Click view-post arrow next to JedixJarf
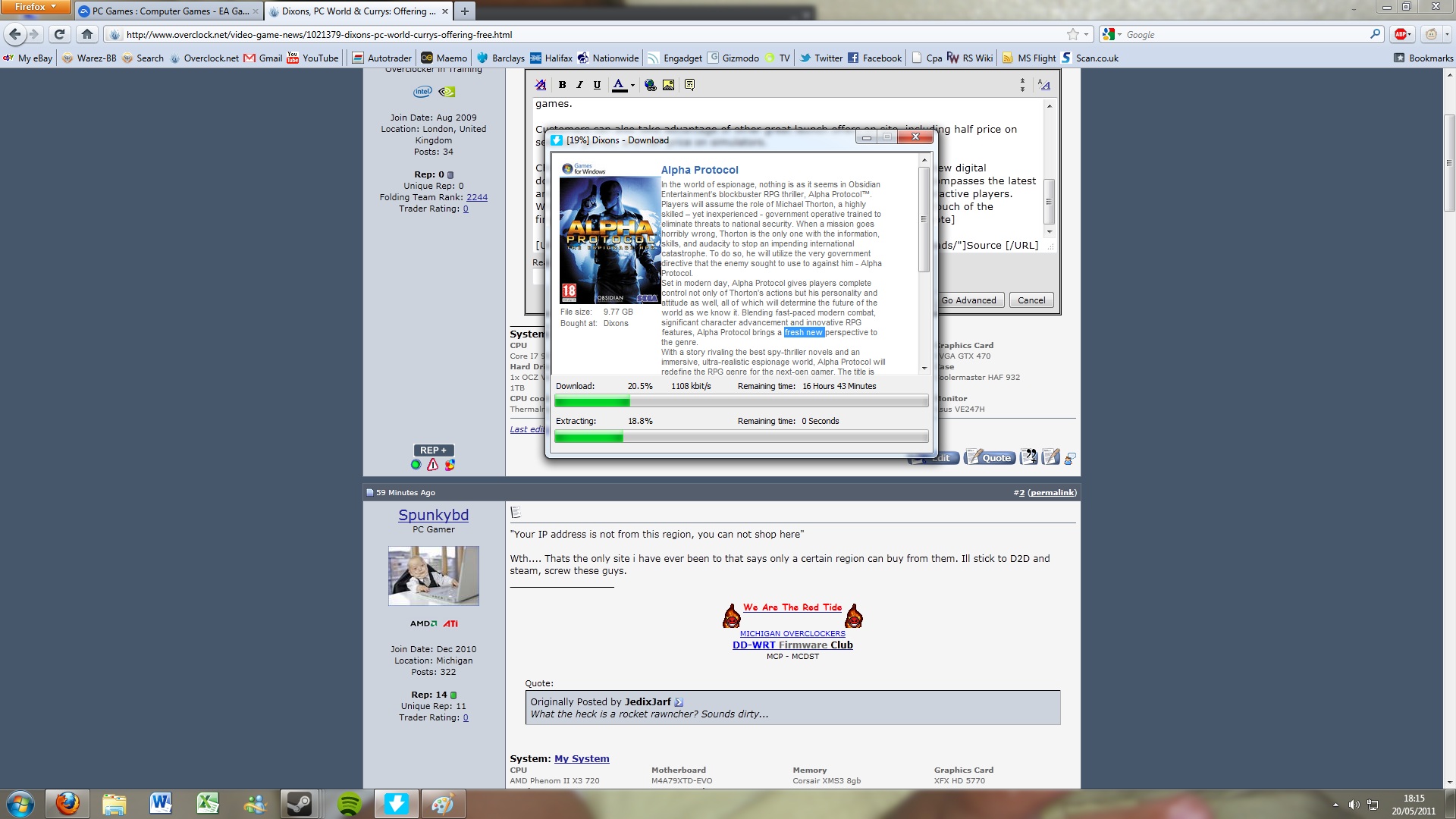Viewport: 1456px width, 819px height. click(x=679, y=702)
